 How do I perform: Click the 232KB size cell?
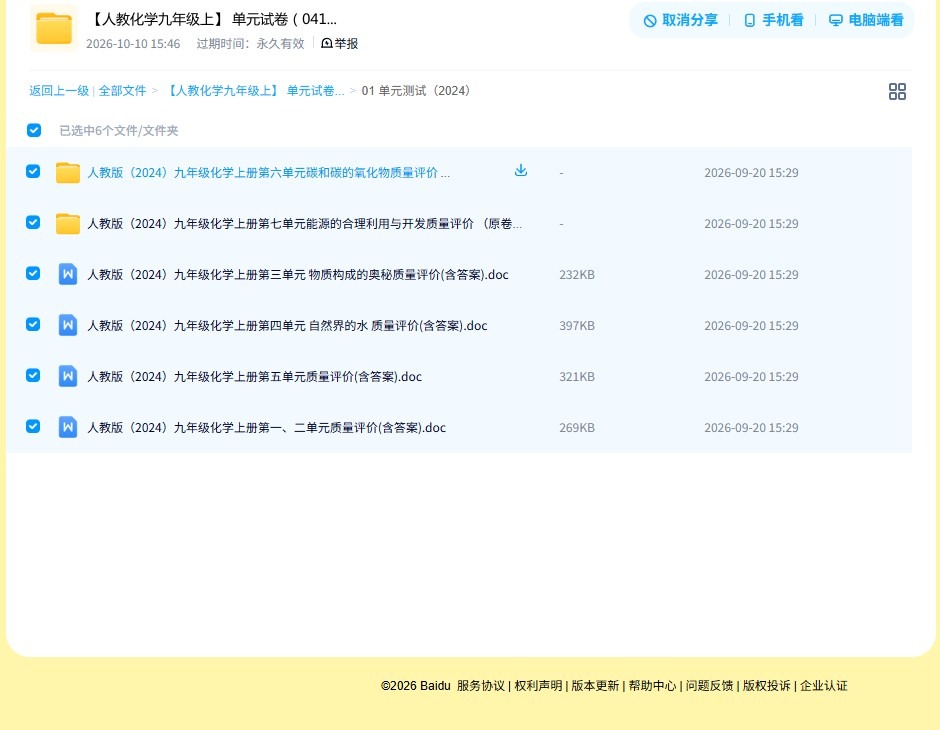point(577,274)
